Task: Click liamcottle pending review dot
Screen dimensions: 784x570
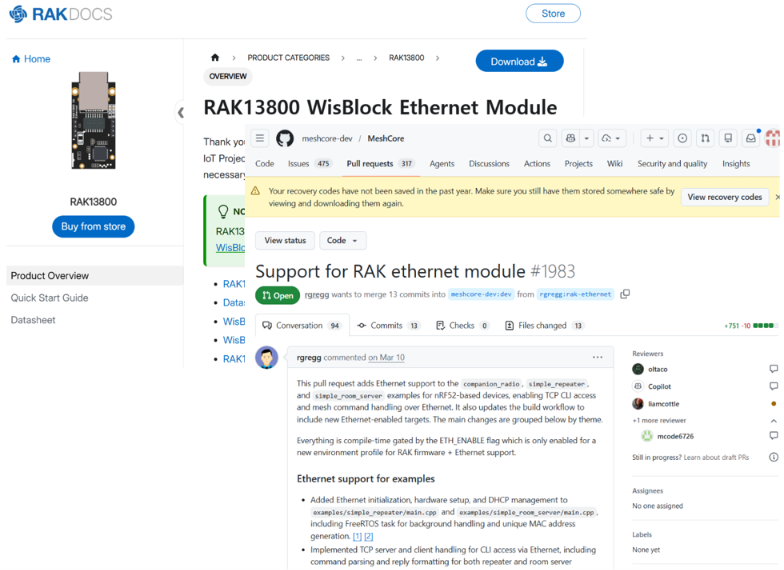Action: pyautogui.click(x=774, y=404)
